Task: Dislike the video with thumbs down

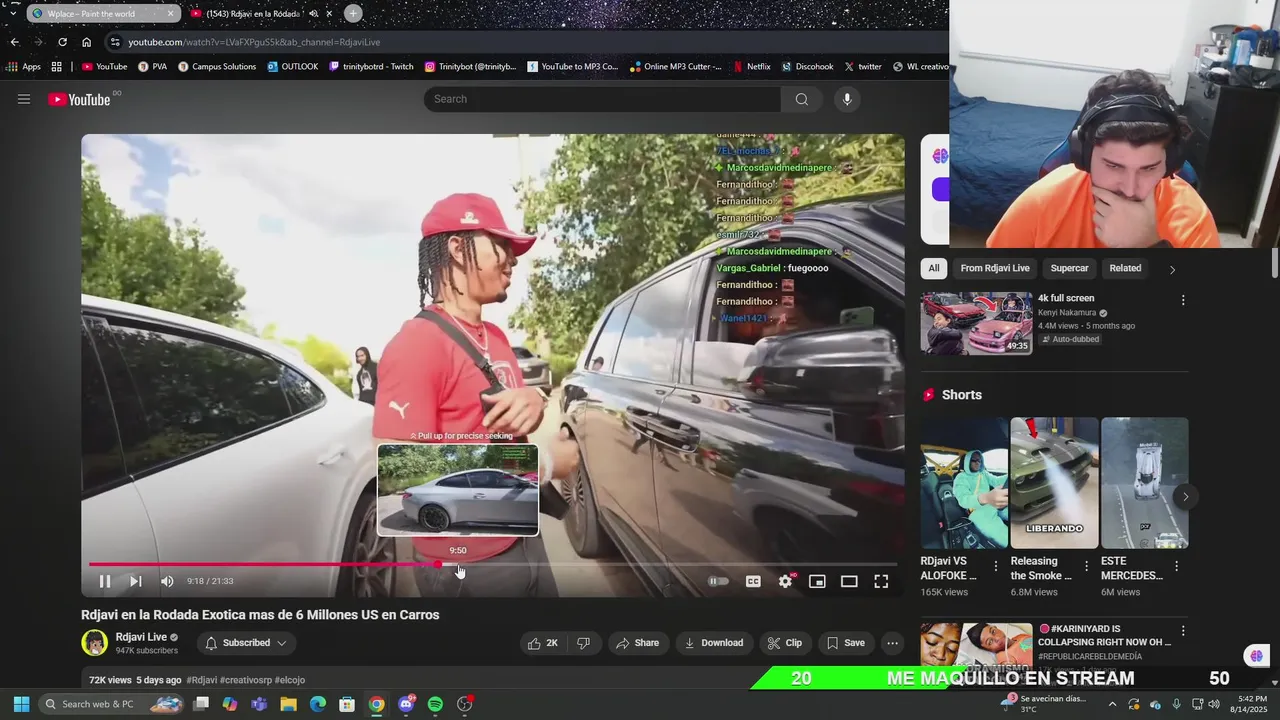Action: 583,643
